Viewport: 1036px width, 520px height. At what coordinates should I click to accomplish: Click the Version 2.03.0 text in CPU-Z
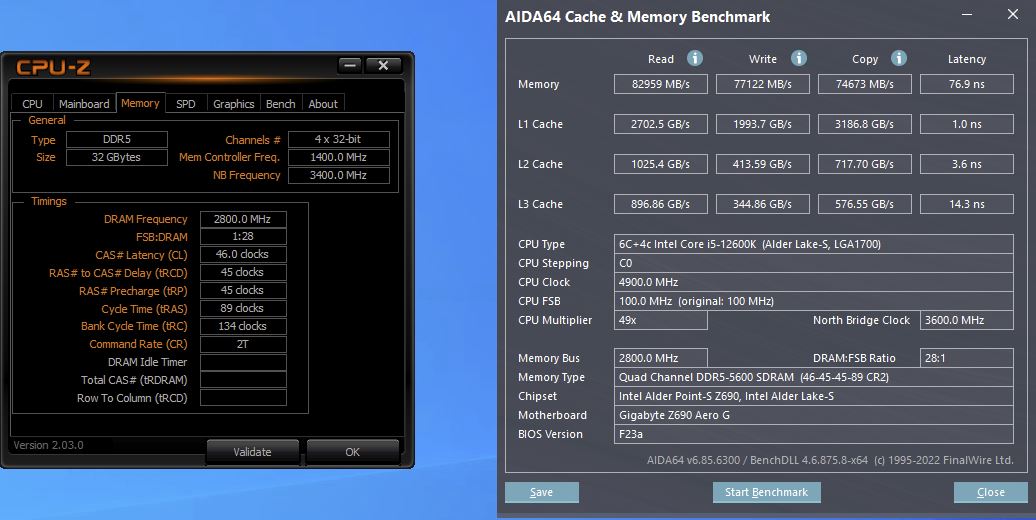tap(49, 445)
